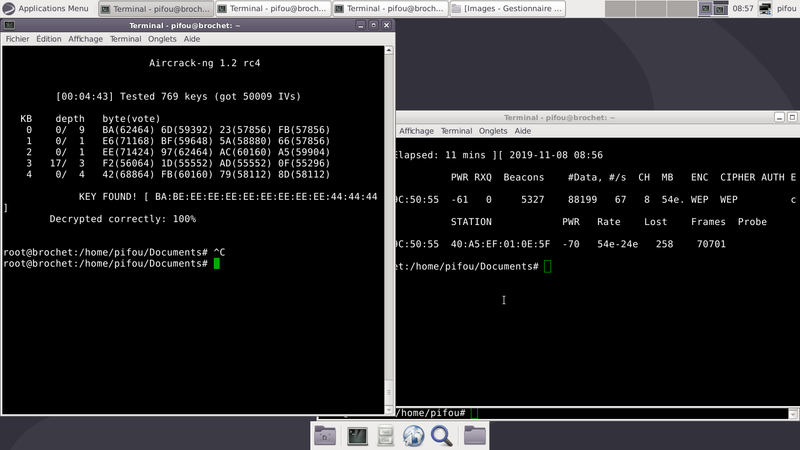Click the green cursor in the aircrack terminal
The width and height of the screenshot is (800, 450).
[217, 264]
